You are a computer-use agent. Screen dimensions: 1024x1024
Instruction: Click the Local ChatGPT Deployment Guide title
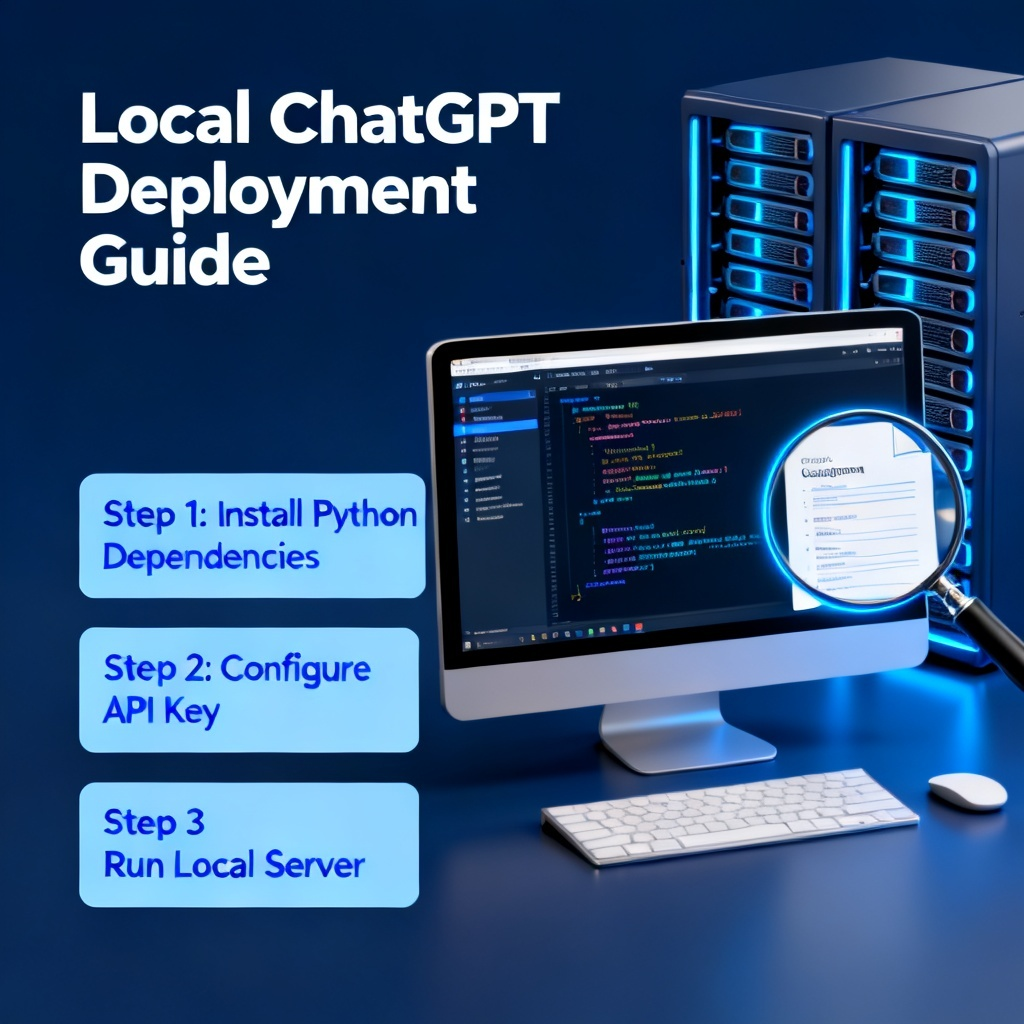pos(319,188)
